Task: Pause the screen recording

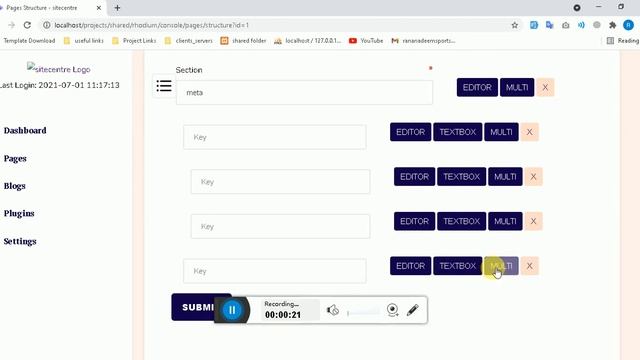Action: click(x=232, y=310)
